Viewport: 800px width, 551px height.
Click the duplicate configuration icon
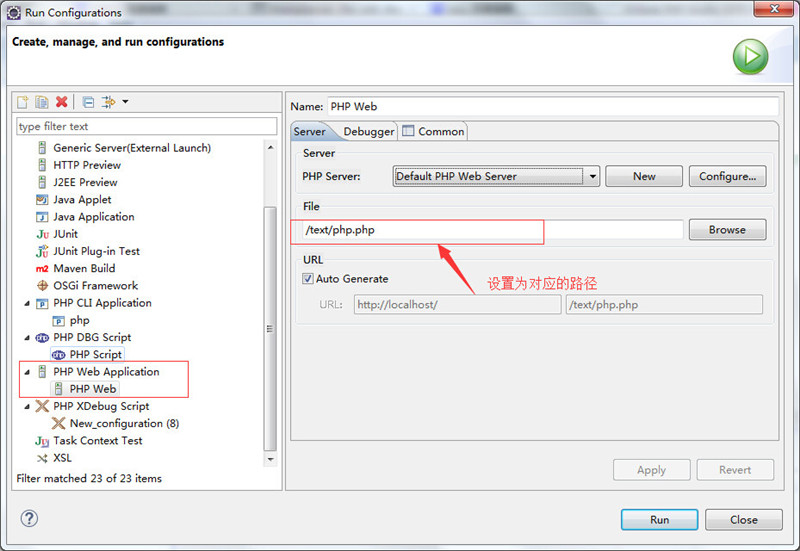42,102
